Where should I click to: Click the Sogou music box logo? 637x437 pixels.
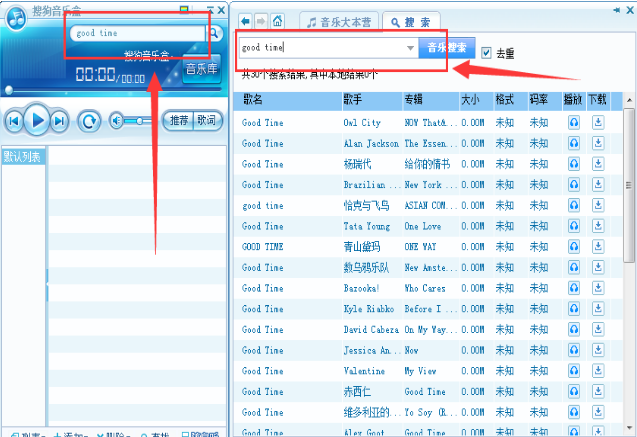pyautogui.click(x=16, y=18)
